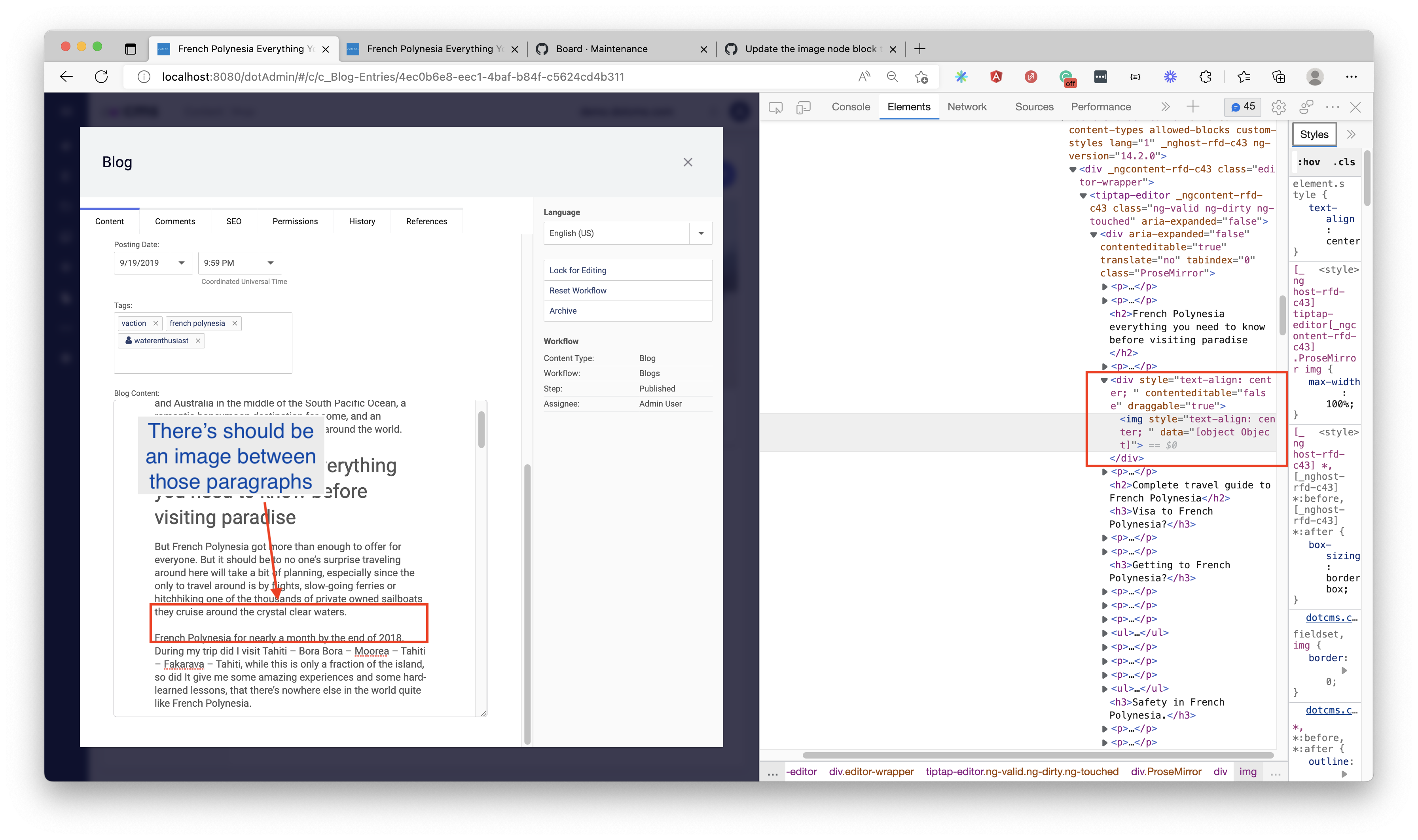
Task: Click the Lock for Editing button
Action: 627,270
